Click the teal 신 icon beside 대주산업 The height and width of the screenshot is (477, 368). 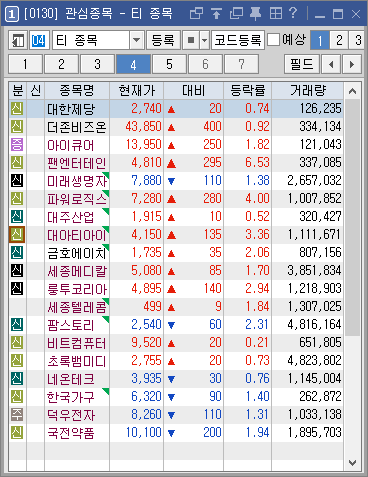(17, 217)
